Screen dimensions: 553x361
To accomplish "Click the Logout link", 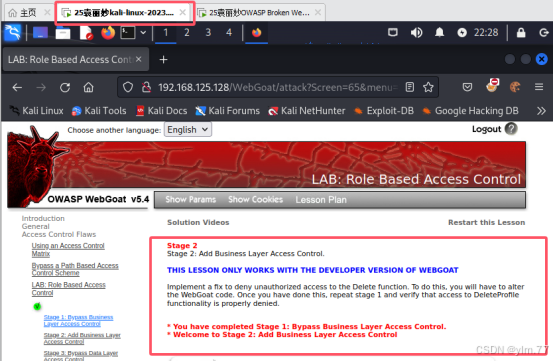I will 486,129.
